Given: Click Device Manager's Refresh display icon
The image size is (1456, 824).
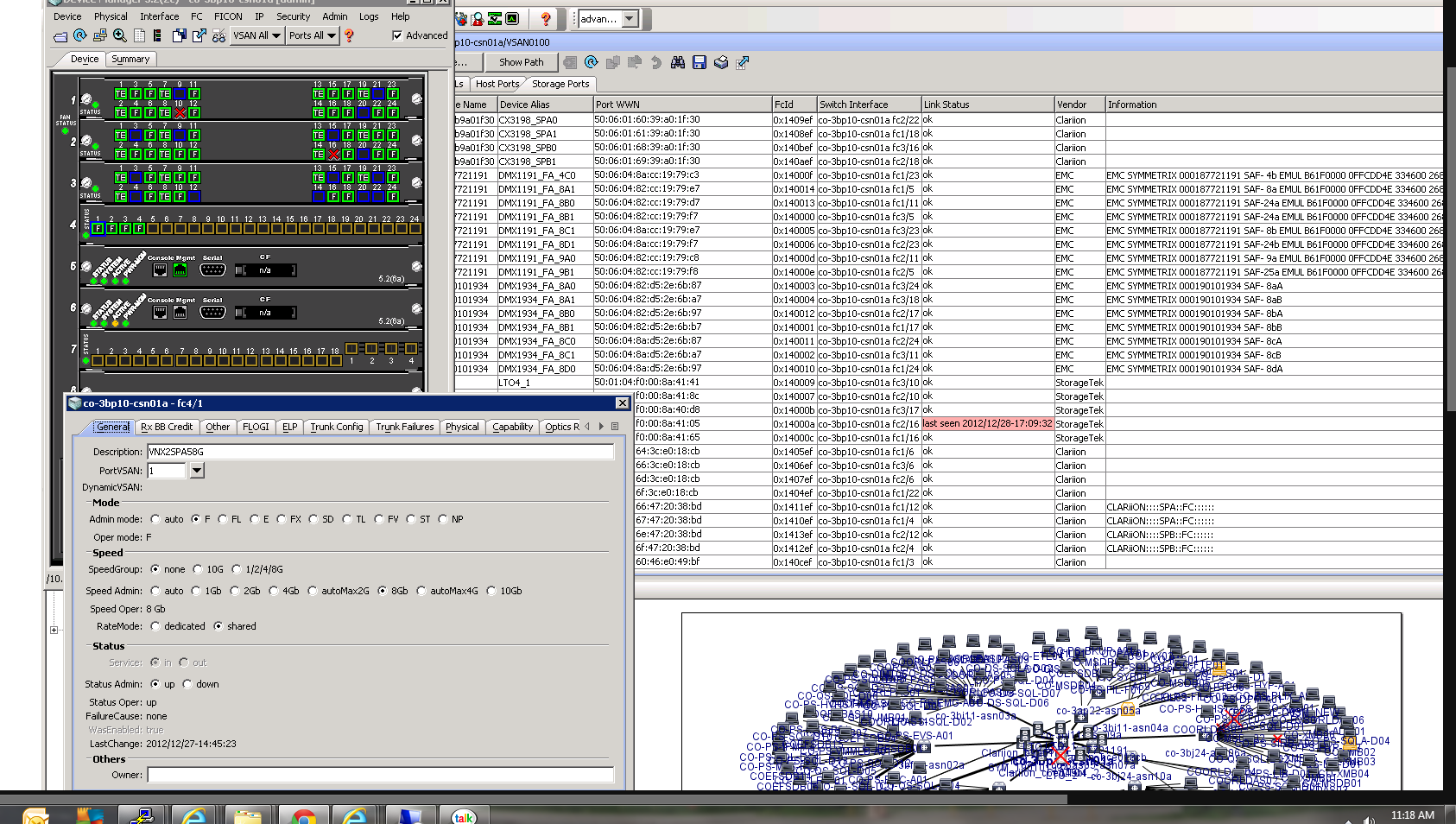Looking at the screenshot, I should (79, 35).
